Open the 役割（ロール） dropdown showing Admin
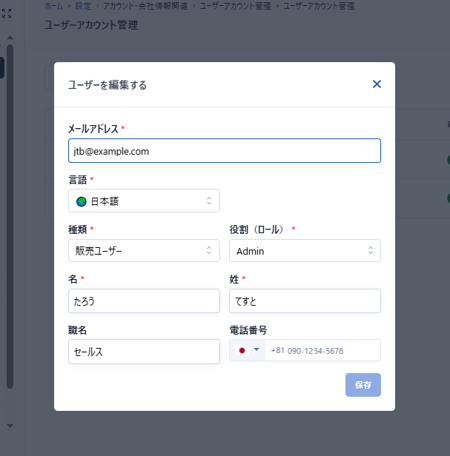Viewport: 450px width, 456px height. (x=305, y=250)
